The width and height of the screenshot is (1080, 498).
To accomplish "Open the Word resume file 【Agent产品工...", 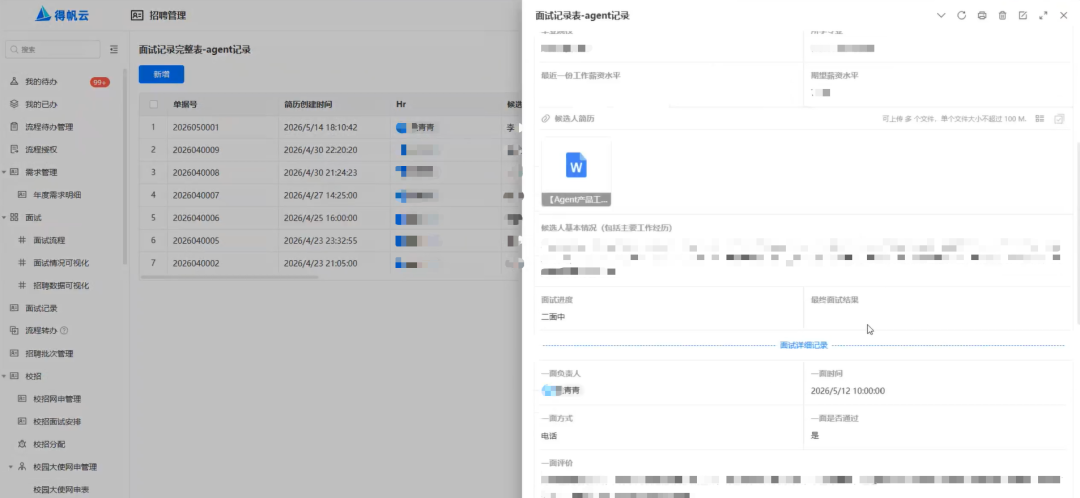I will coord(577,172).
